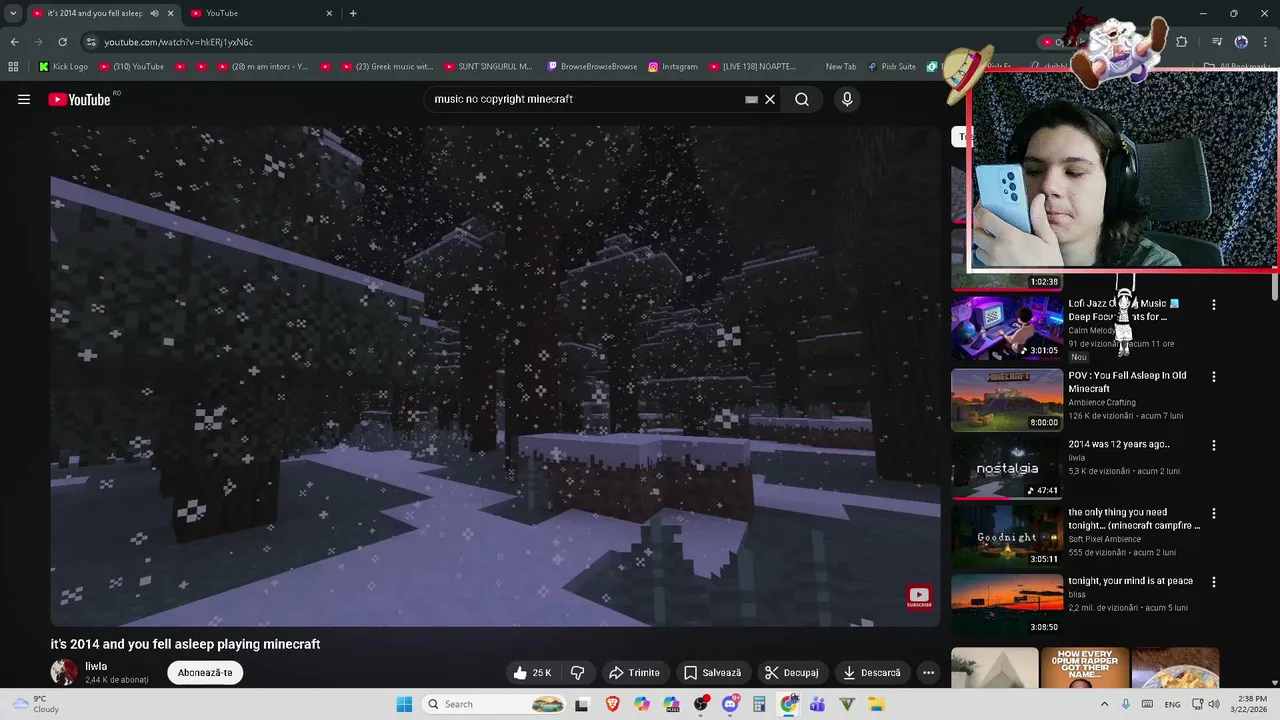Open Kick Logo bookmark

click(x=63, y=67)
